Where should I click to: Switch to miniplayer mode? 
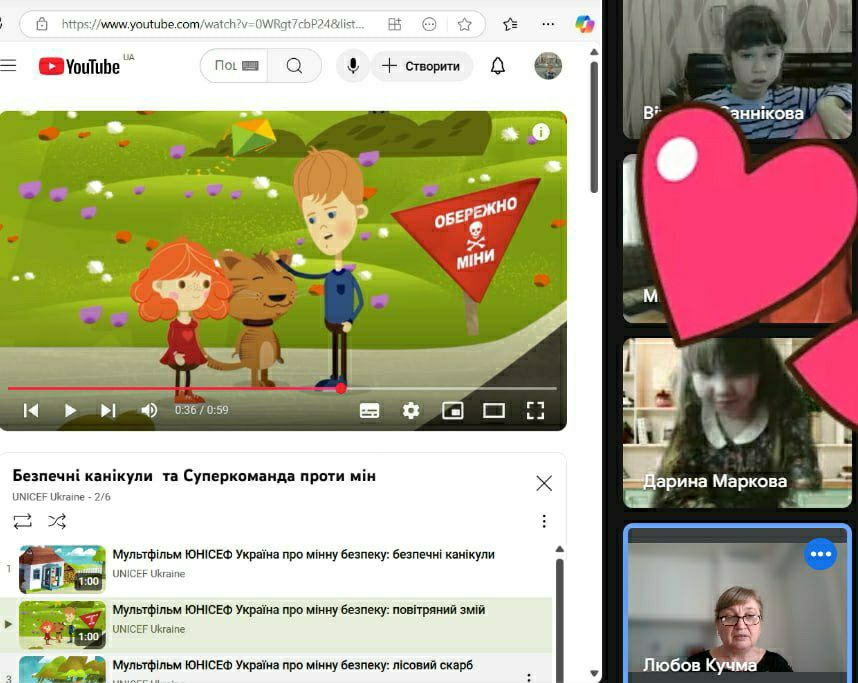tap(453, 410)
